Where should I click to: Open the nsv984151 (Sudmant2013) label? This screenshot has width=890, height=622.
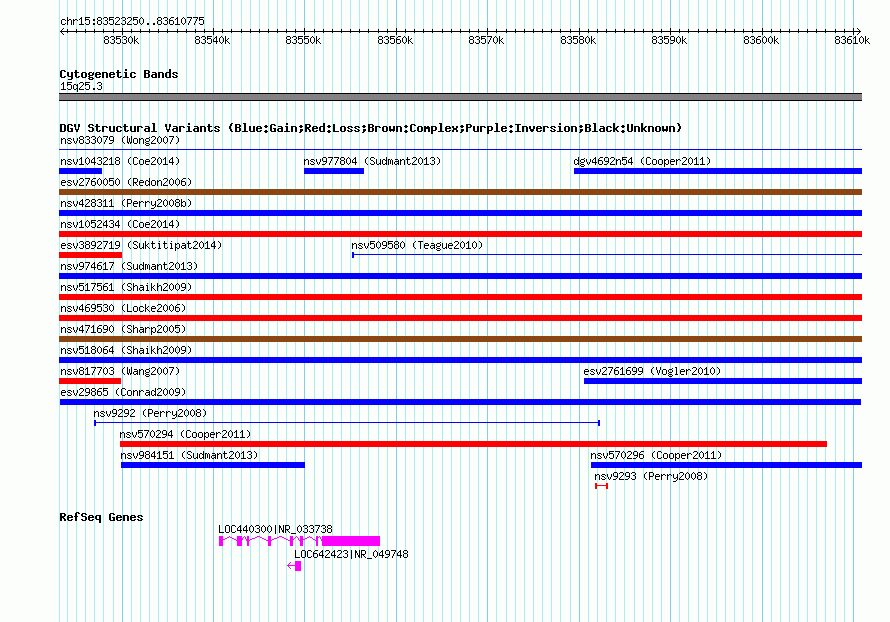click(189, 455)
